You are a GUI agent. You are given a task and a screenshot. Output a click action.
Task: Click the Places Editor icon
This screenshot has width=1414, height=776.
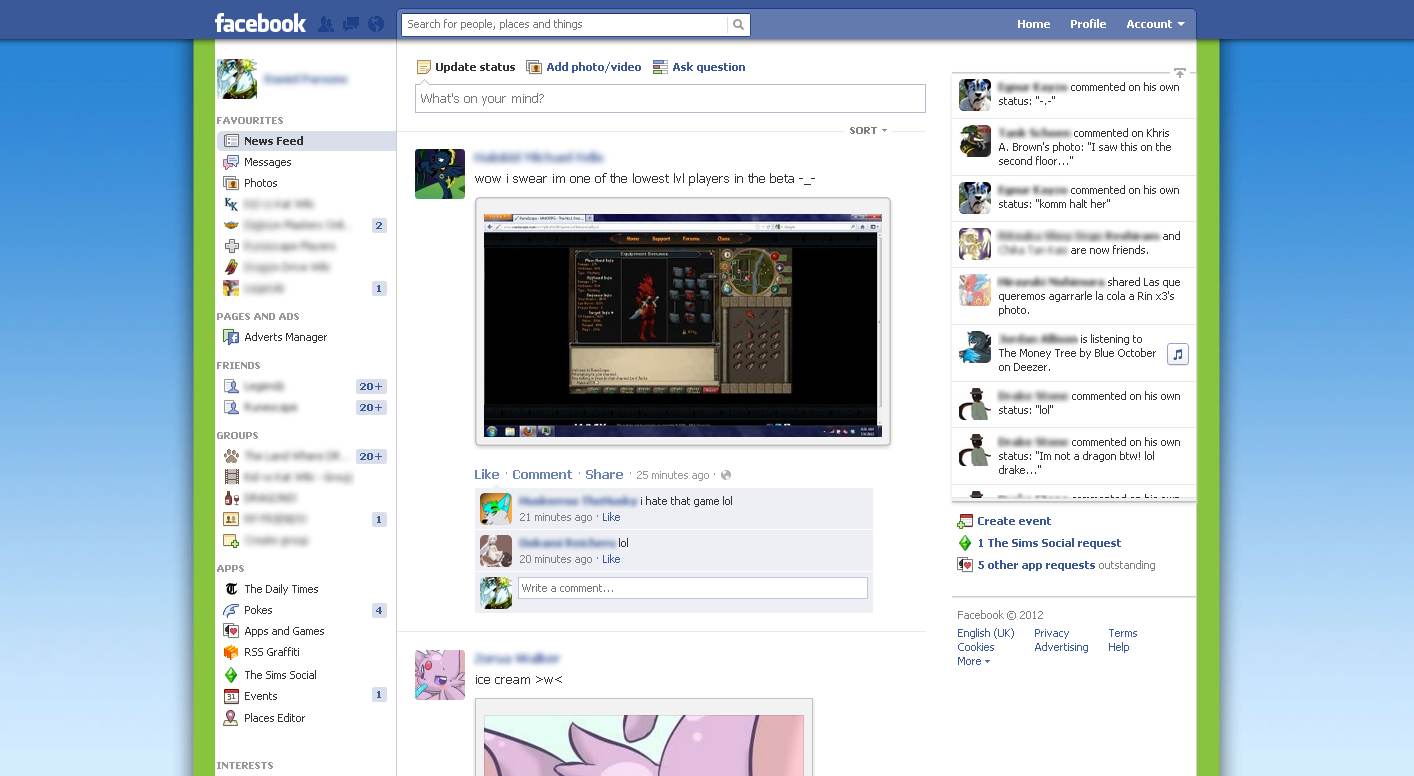(x=231, y=718)
